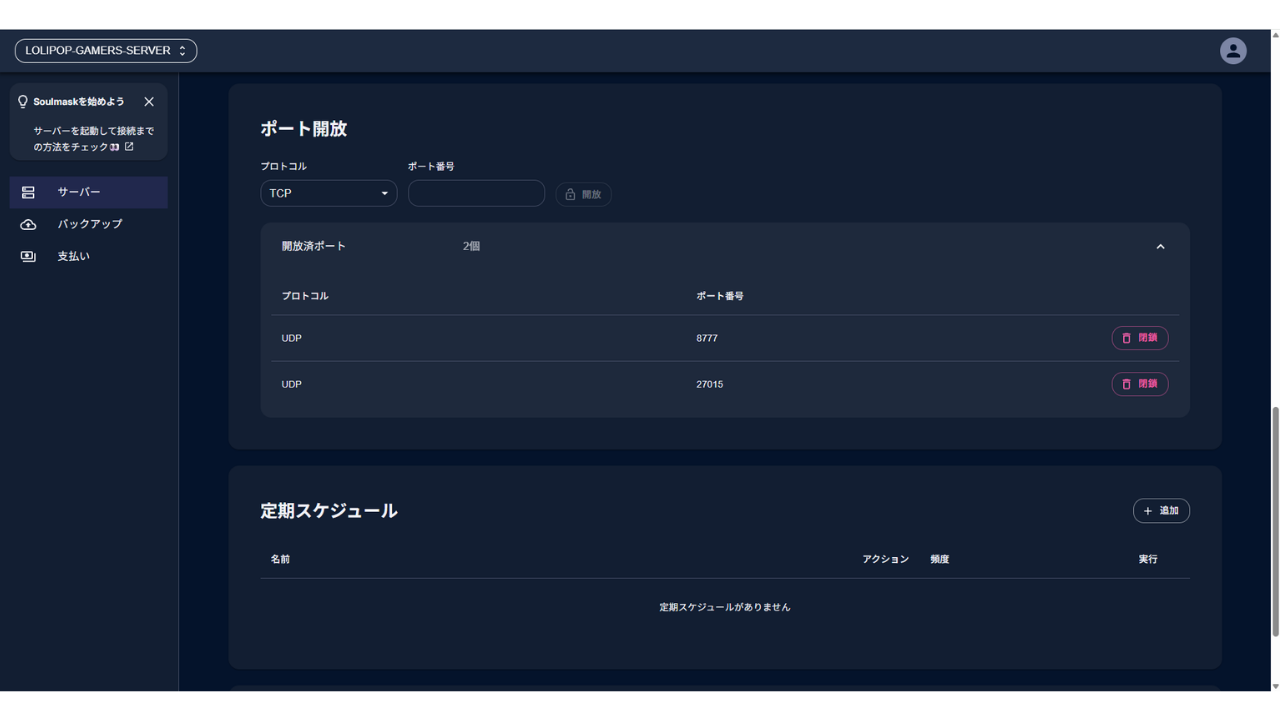Click the 支払い payment icon
This screenshot has height=720, width=1280.
(28, 257)
